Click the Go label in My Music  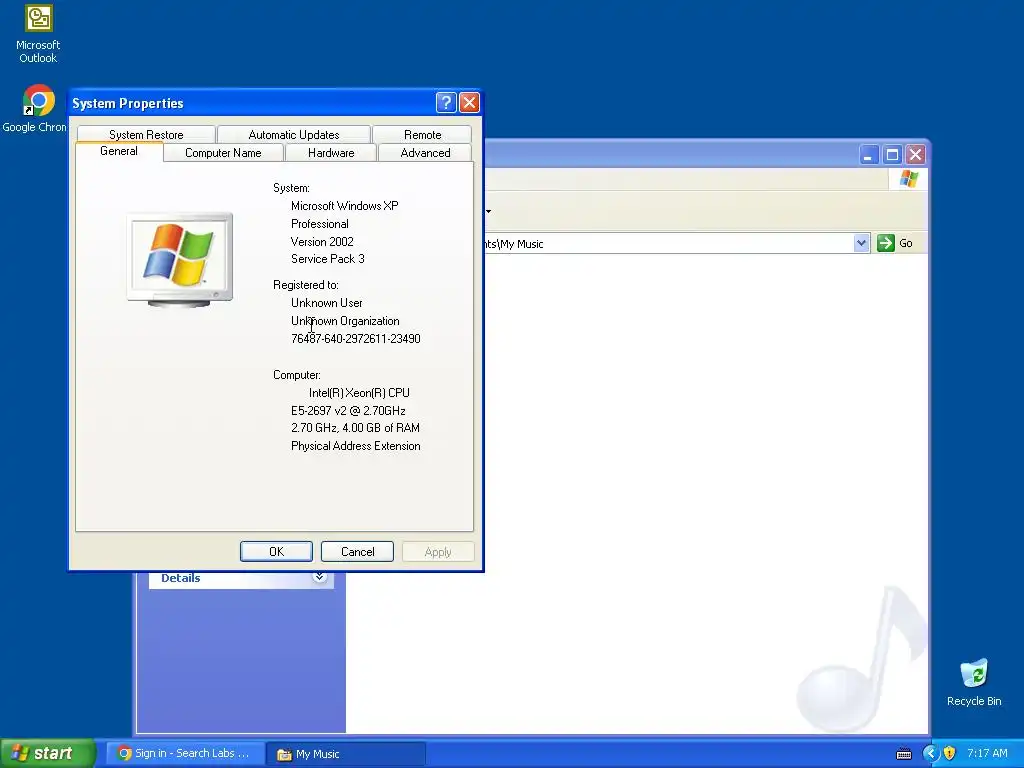906,243
